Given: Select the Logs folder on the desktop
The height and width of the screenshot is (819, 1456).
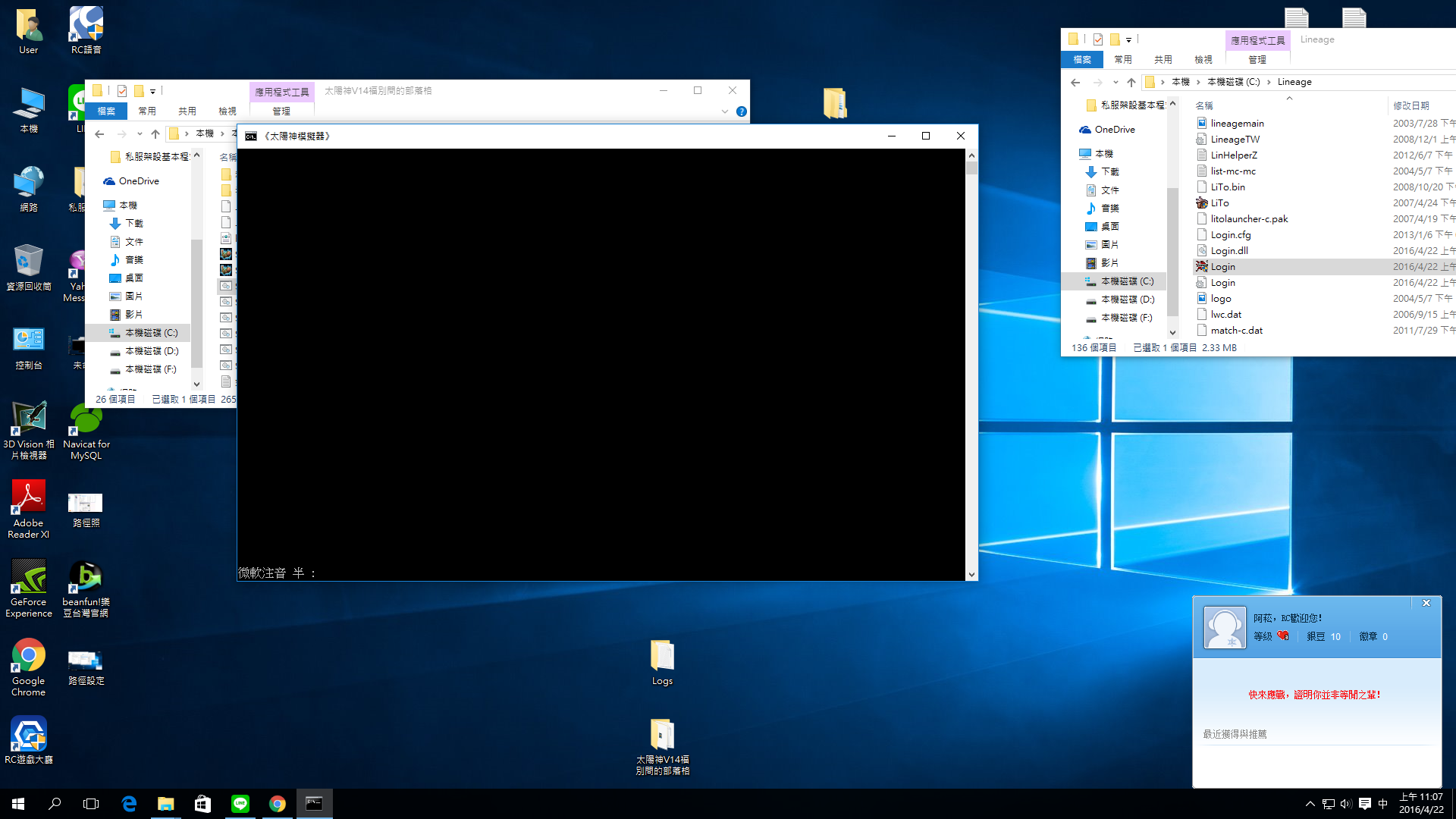Looking at the screenshot, I should 662,662.
